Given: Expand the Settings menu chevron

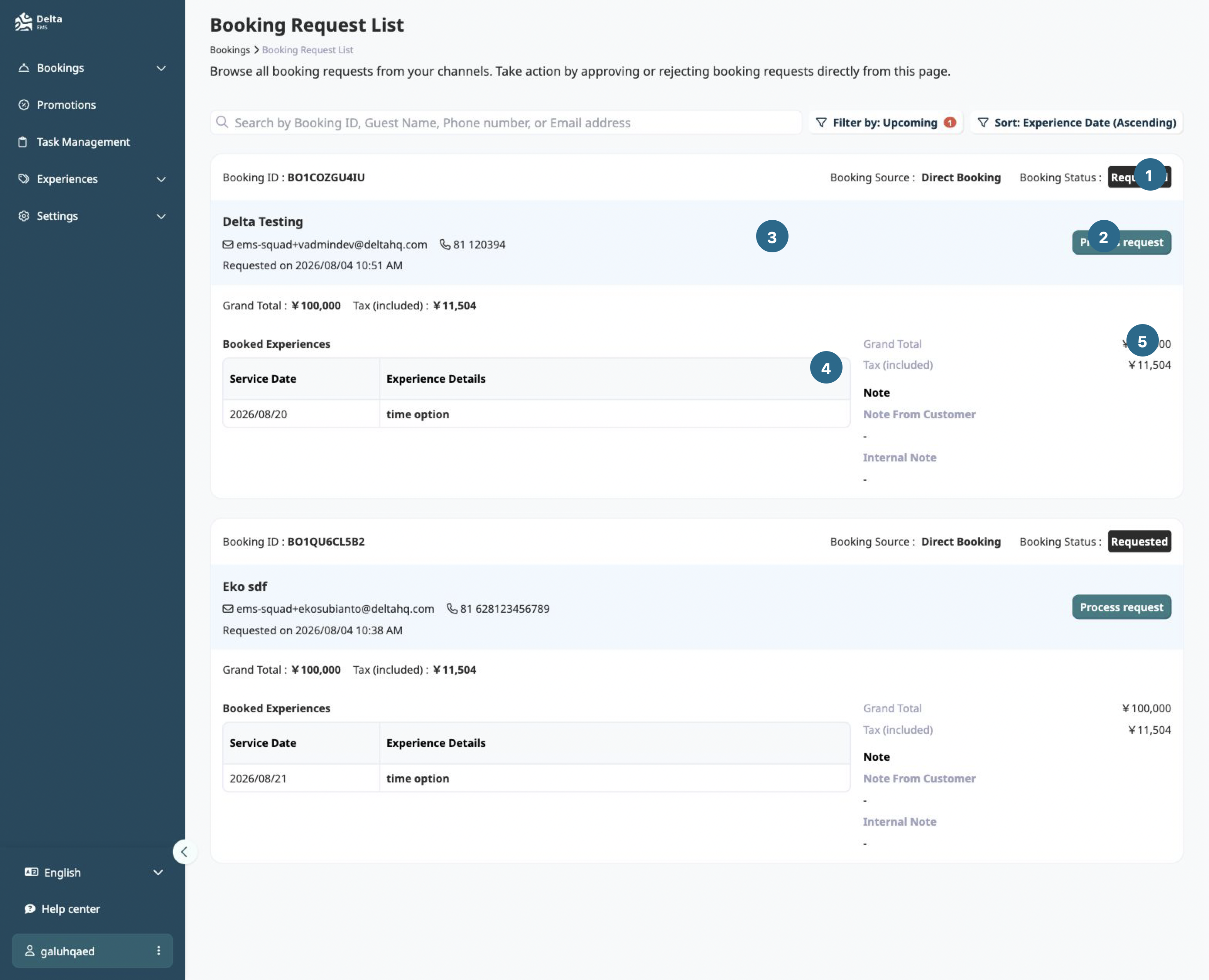Looking at the screenshot, I should 161,217.
